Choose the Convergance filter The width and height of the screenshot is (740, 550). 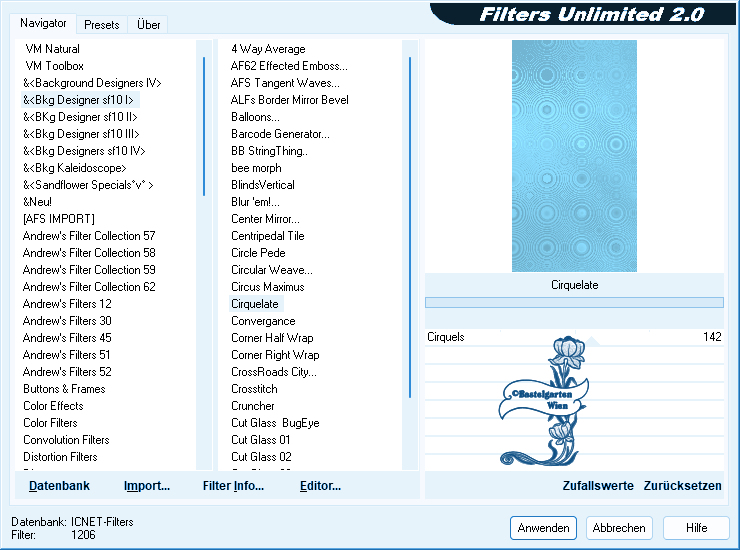pos(263,321)
